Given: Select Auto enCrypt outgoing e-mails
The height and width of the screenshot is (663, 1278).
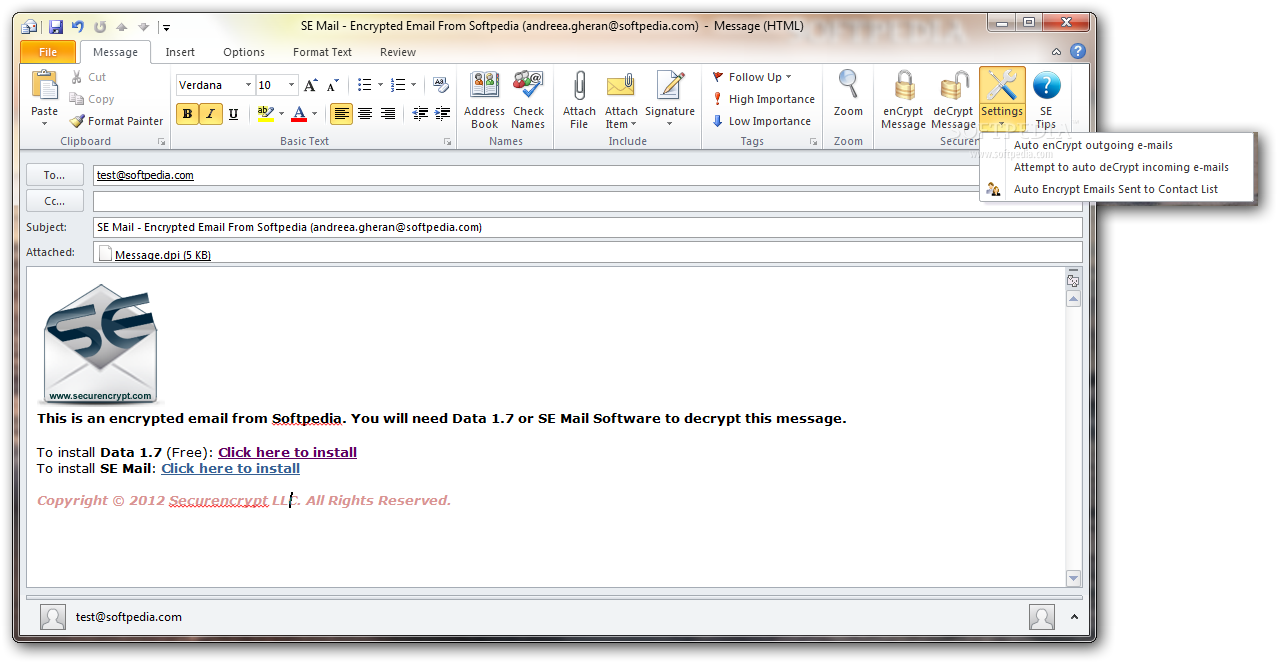Looking at the screenshot, I should [x=1116, y=145].
